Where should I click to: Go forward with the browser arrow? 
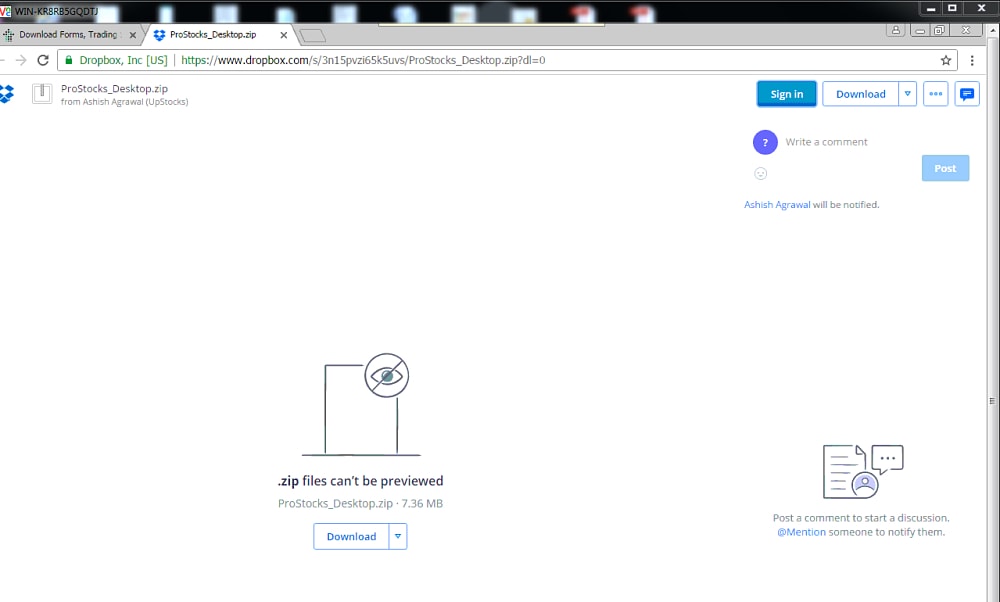tap(21, 60)
